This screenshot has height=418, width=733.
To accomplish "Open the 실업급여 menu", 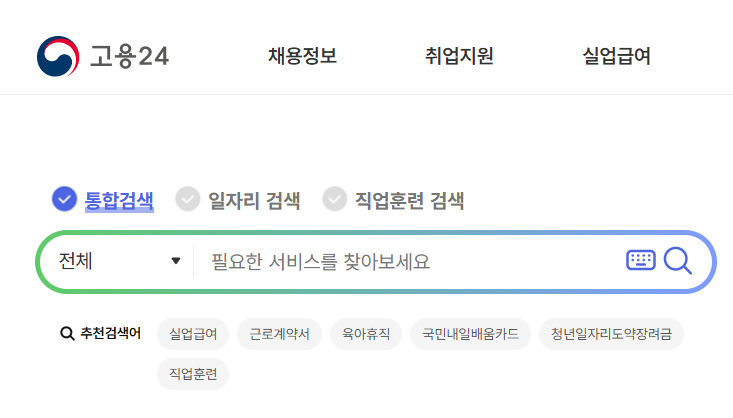I will (616, 56).
